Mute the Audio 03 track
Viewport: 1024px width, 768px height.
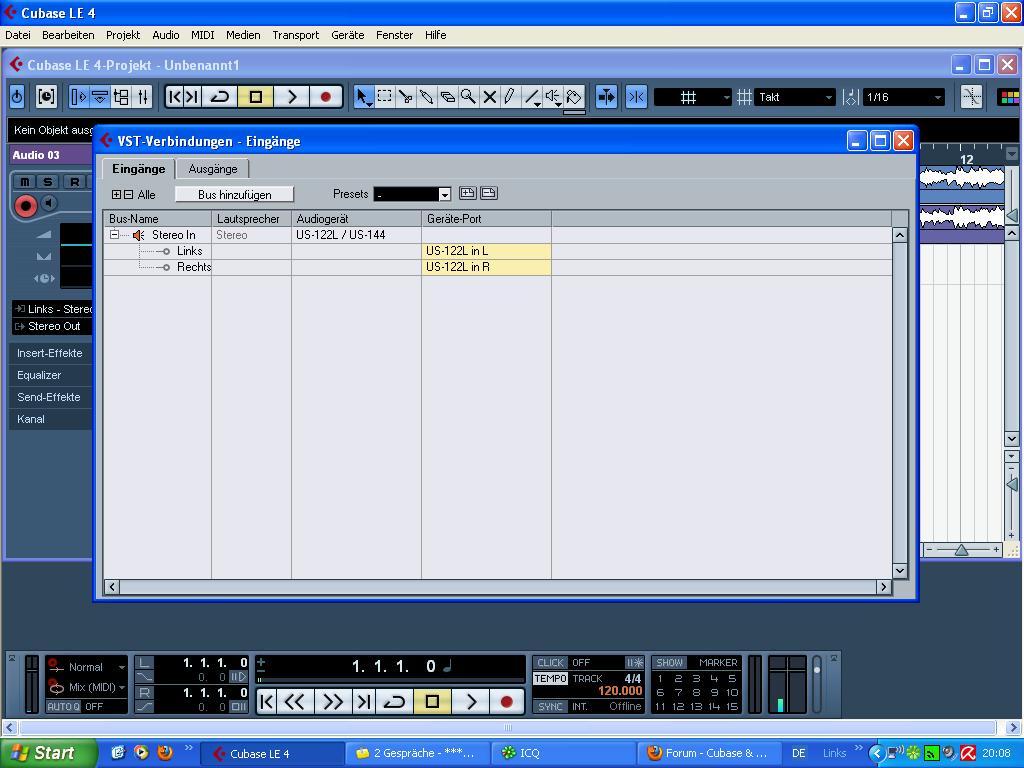point(25,182)
